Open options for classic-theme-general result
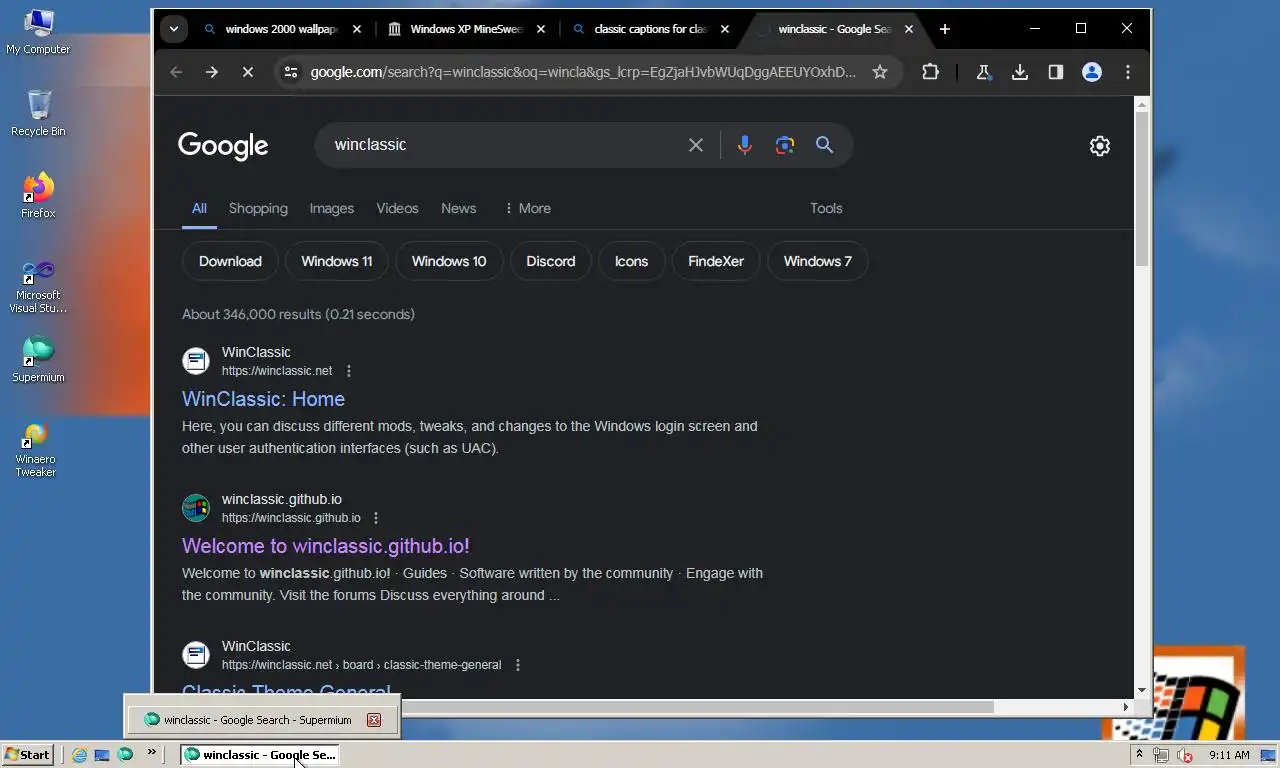 tap(518, 665)
